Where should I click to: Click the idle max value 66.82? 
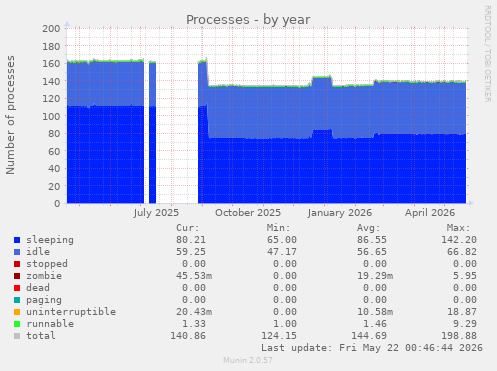(462, 252)
